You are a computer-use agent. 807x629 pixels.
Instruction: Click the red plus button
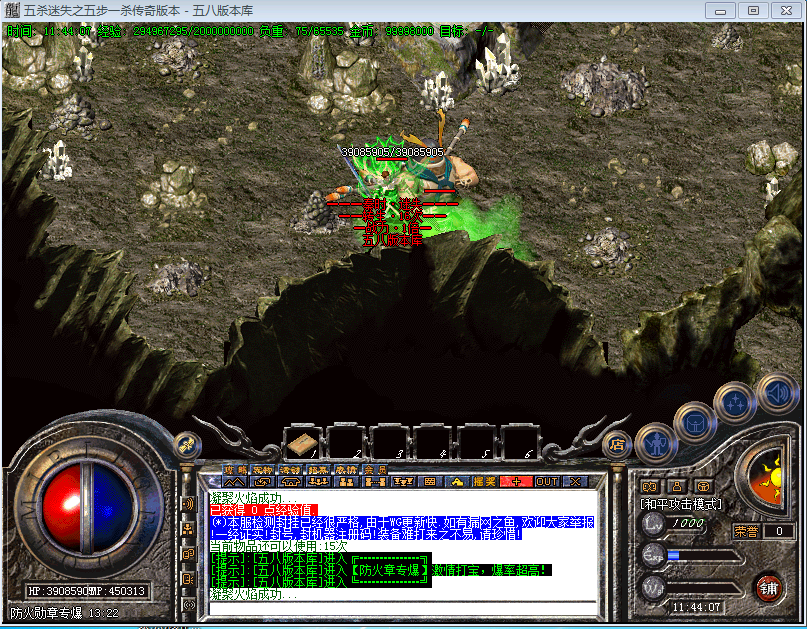tap(516, 482)
